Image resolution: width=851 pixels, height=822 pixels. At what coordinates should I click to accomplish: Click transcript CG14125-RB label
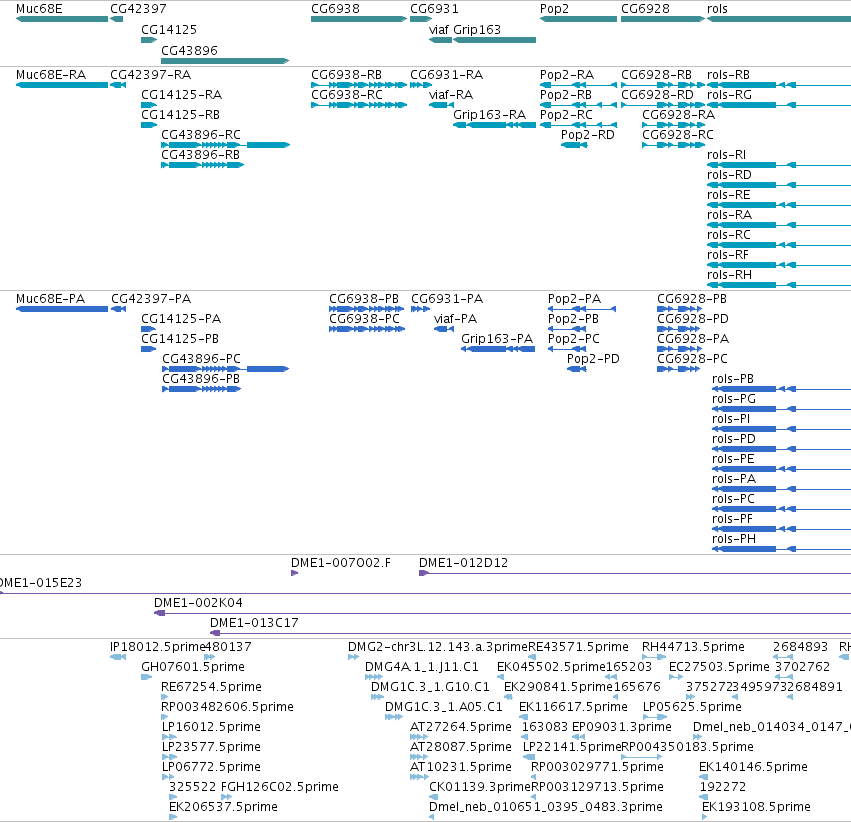(180, 114)
